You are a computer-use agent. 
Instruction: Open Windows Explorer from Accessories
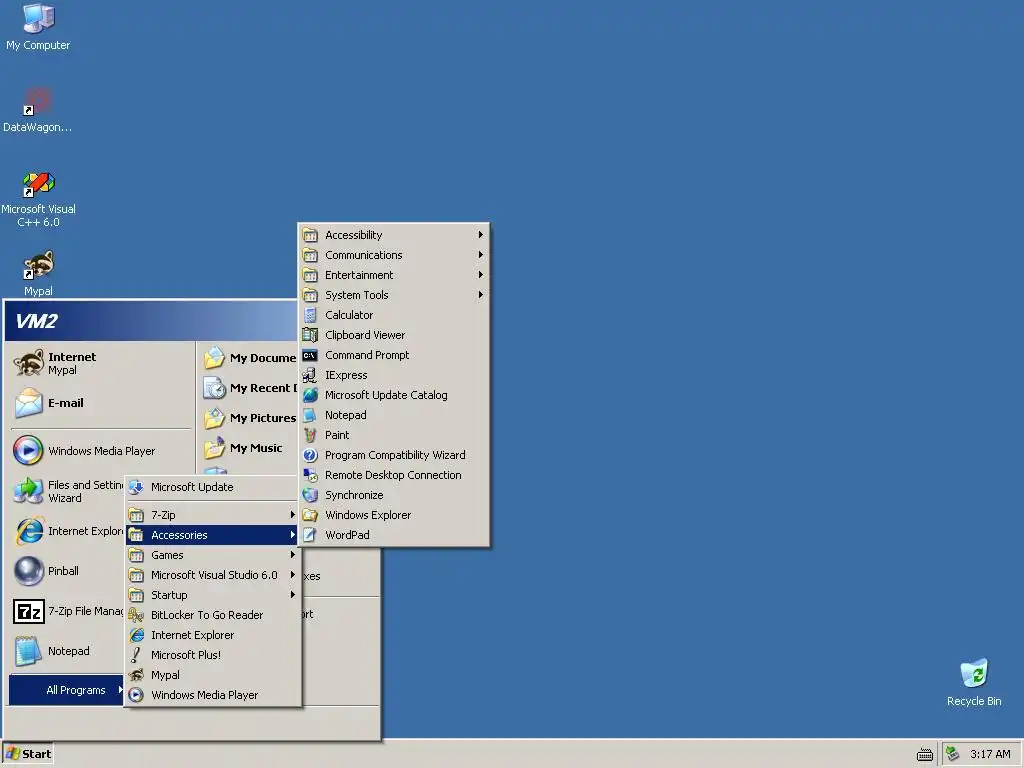point(394,515)
